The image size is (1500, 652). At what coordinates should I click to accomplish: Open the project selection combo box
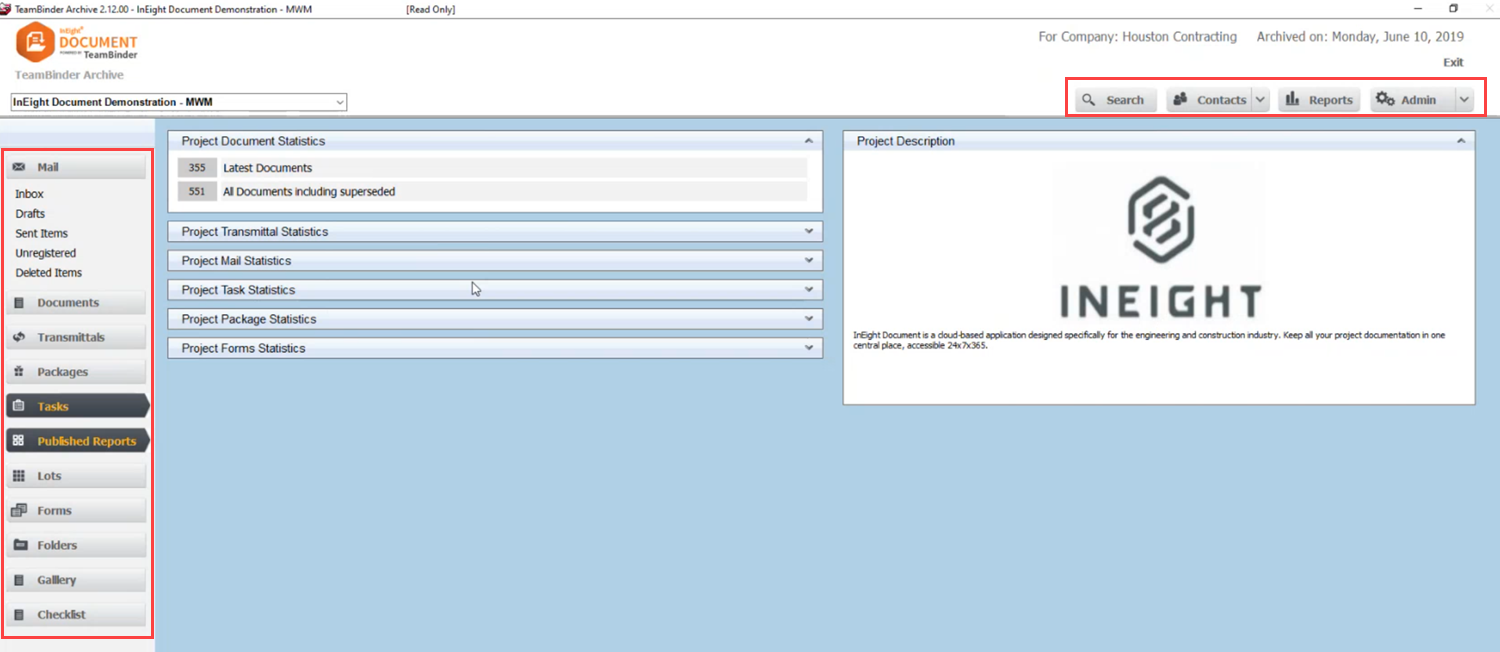179,102
